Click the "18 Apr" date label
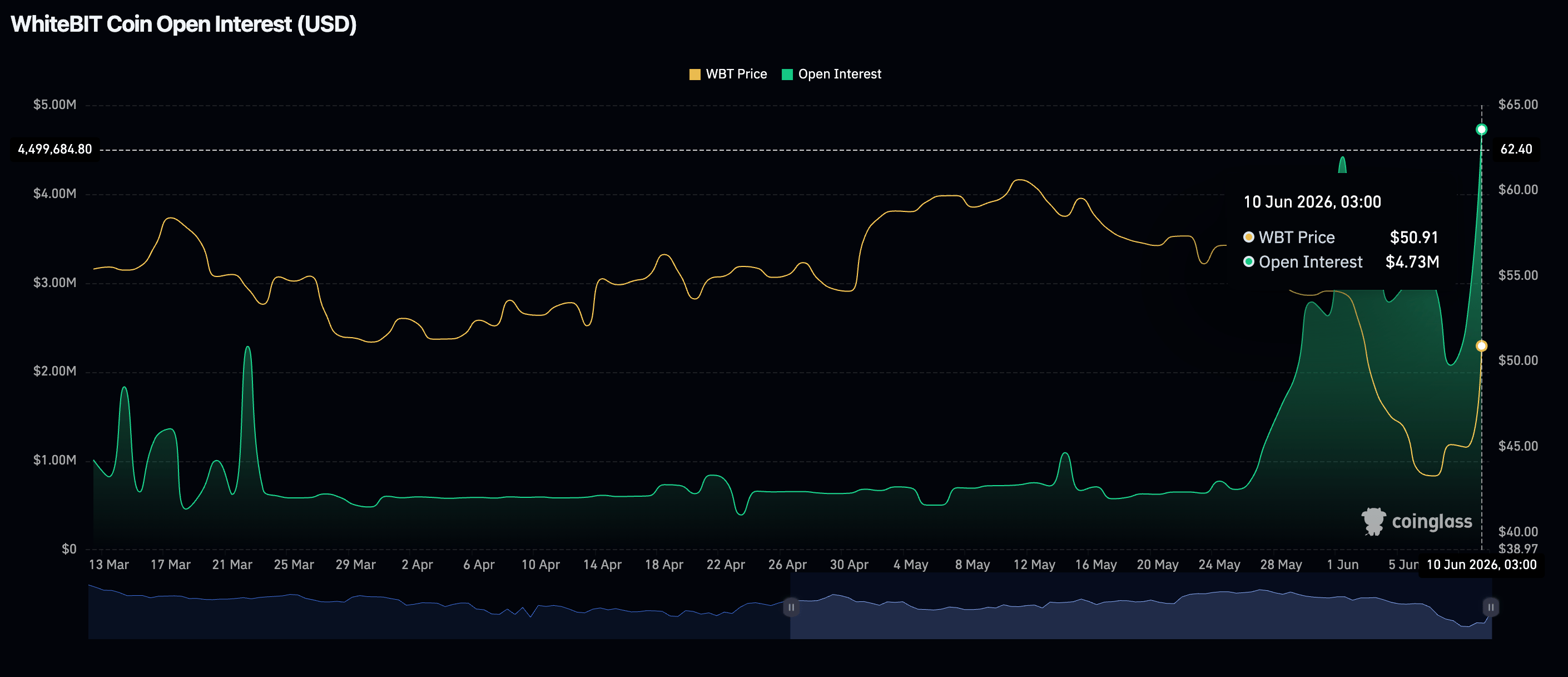Screen dimensions: 1568x677 664,565
